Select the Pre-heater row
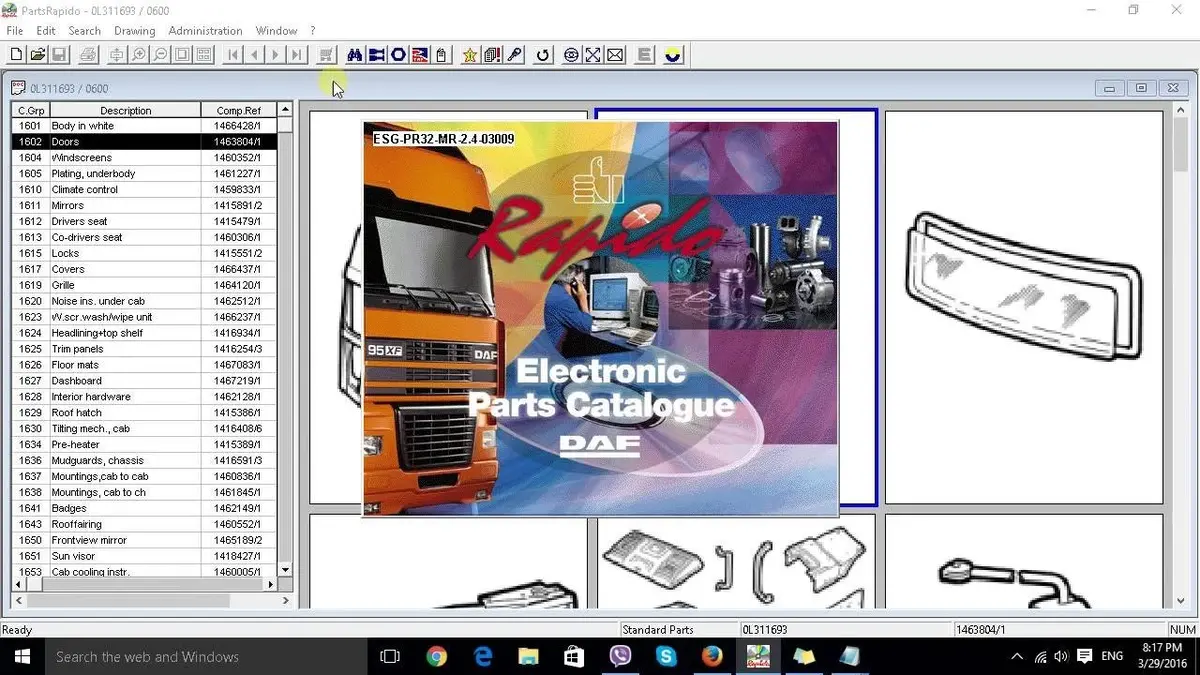Screen dimensions: 1200x675 pyautogui.click(x=143, y=444)
